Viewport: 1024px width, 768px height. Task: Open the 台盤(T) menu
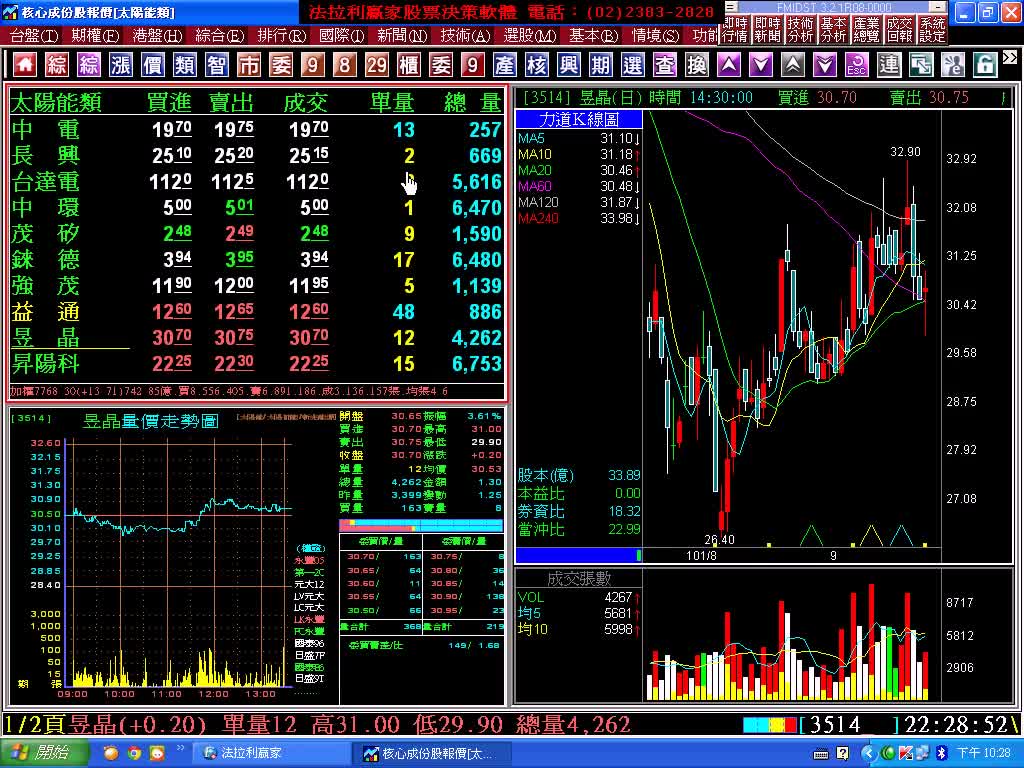34,35
